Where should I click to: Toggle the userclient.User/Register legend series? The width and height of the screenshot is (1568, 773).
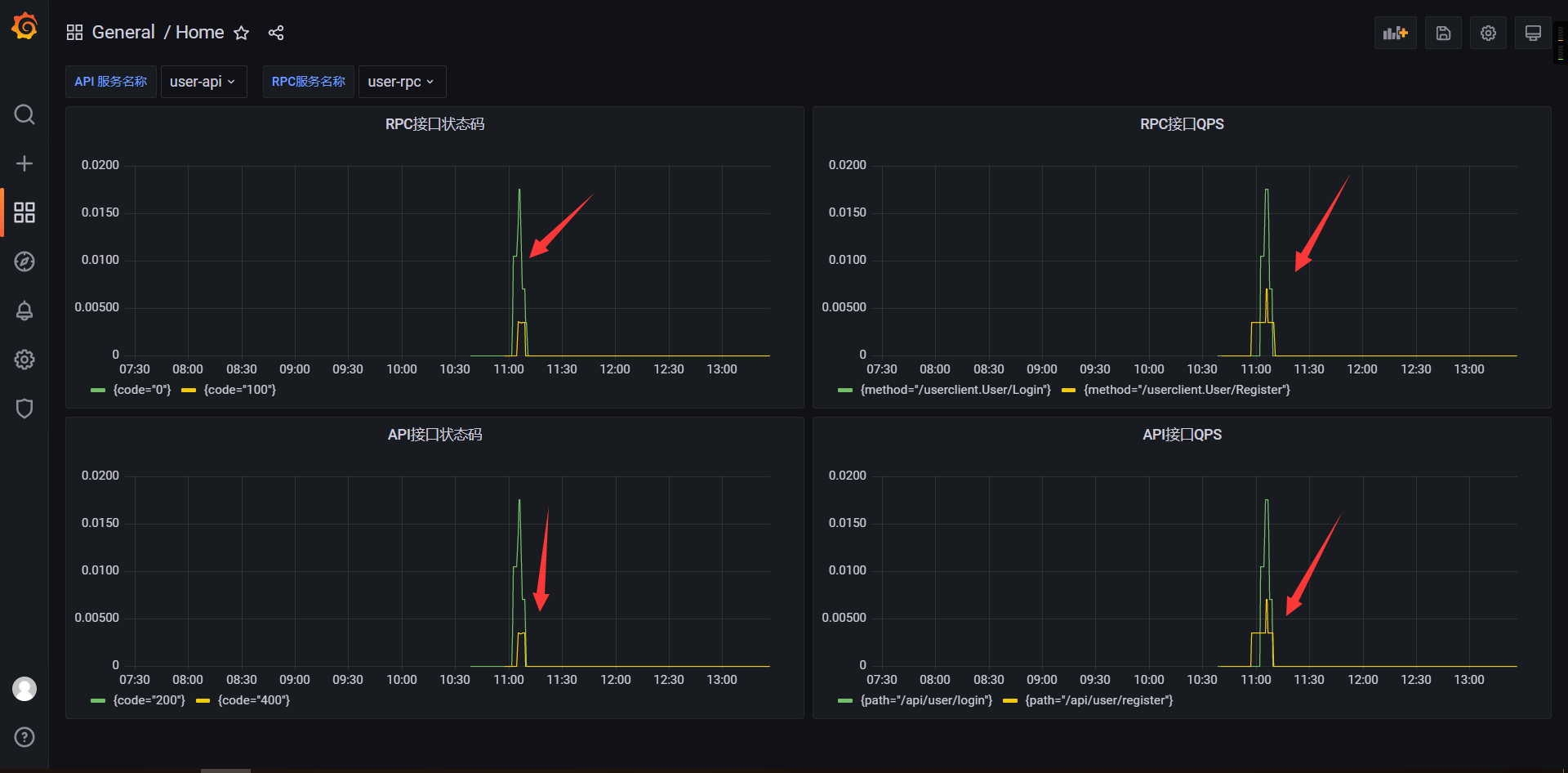(1187, 390)
